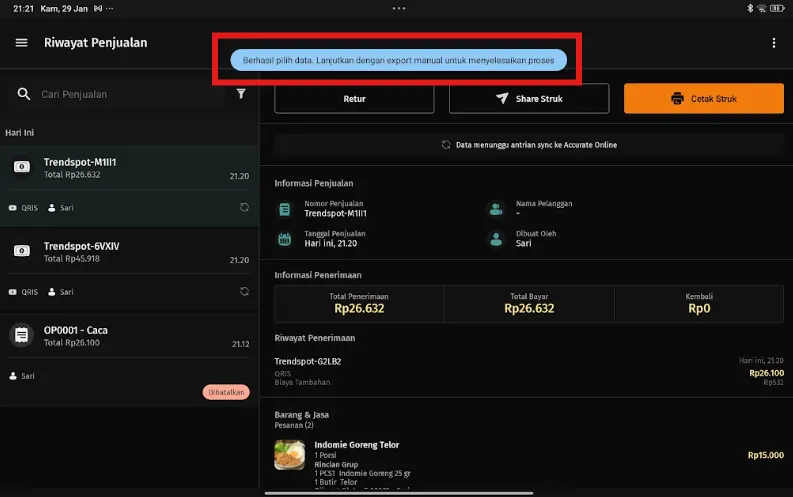
Task: Click the Rp15.000 item price
Action: (x=766, y=455)
